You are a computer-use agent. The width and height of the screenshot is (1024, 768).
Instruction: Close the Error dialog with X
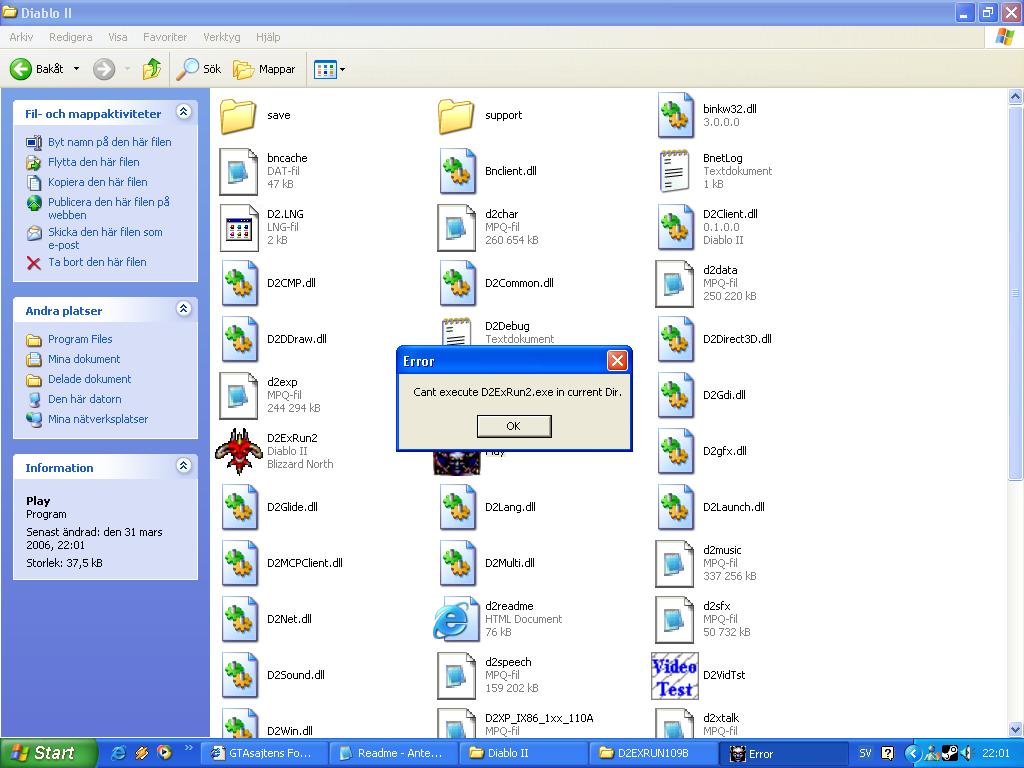[617, 361]
